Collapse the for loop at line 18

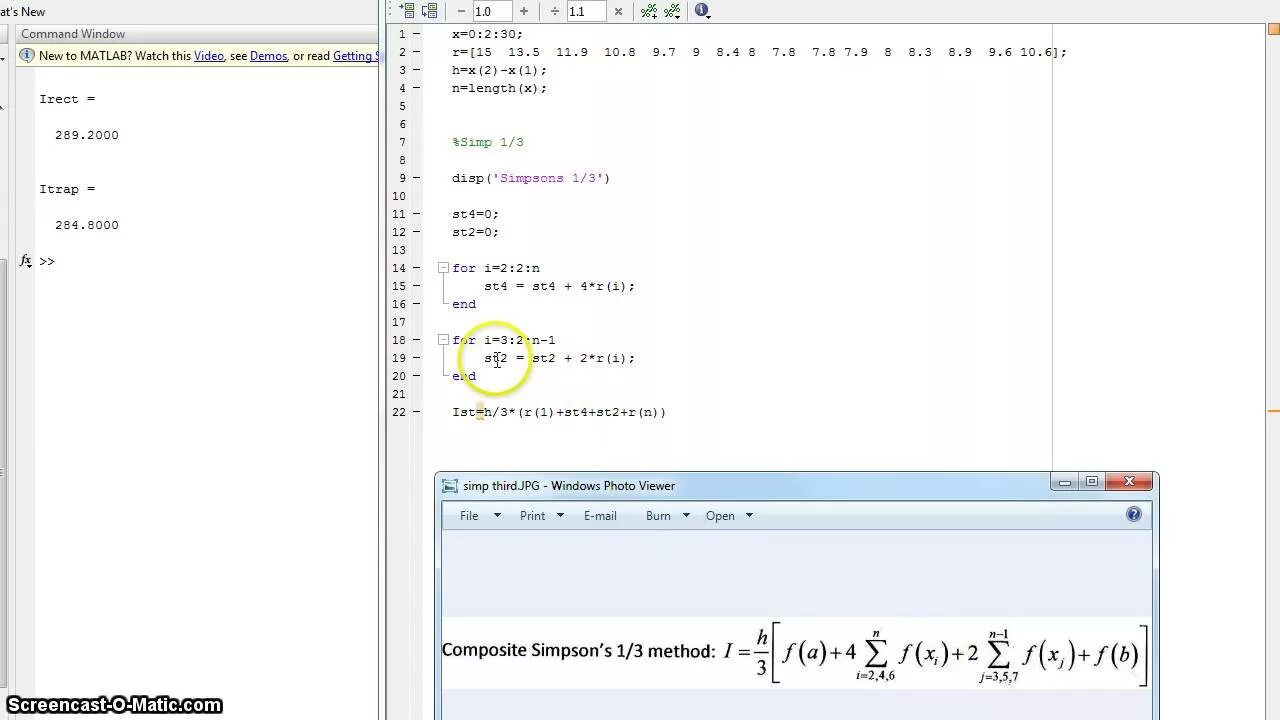[x=443, y=340]
